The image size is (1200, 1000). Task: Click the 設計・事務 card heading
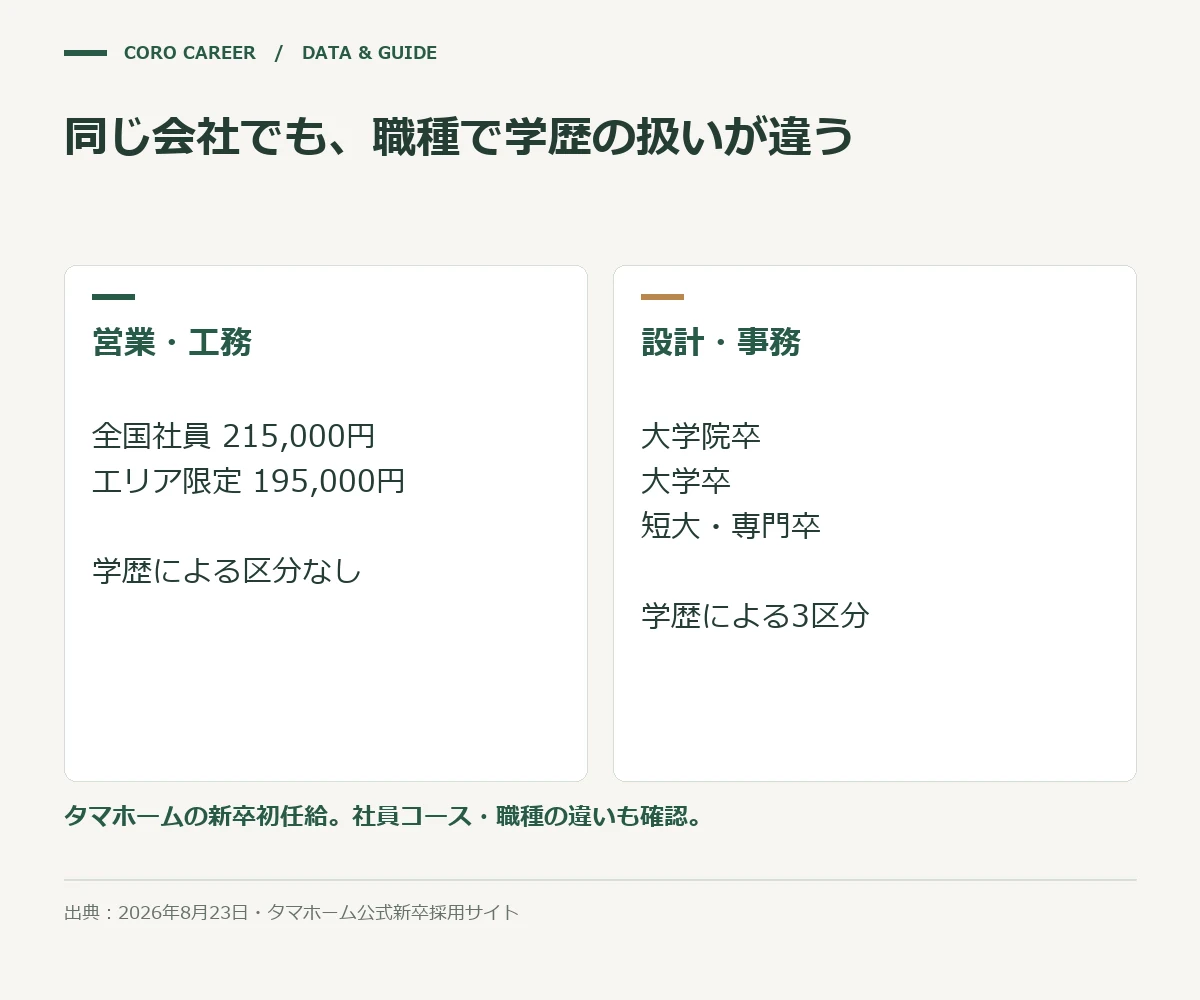click(721, 342)
